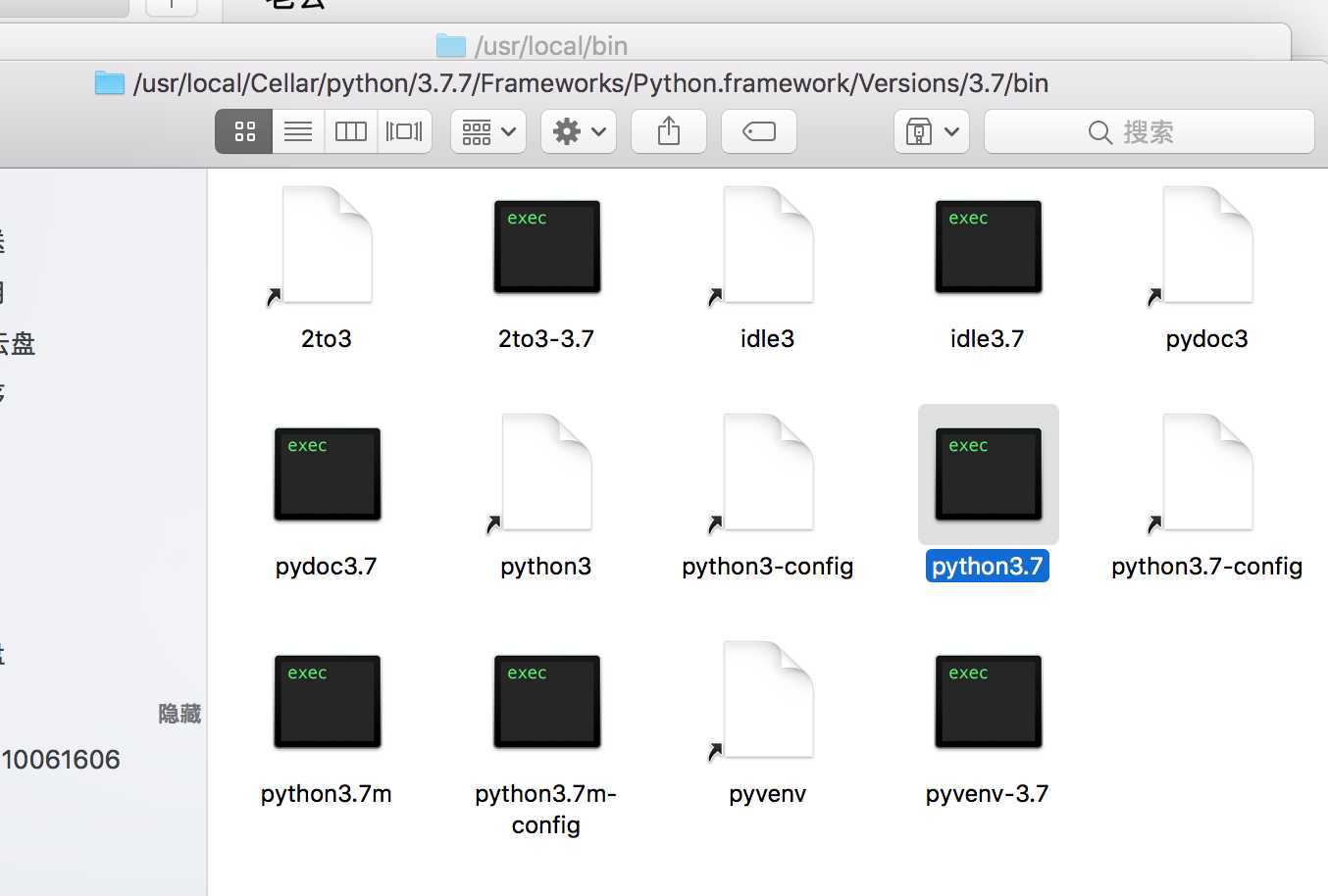1328x896 pixels.
Task: Click the python3.7m-config file name label
Action: point(546,809)
